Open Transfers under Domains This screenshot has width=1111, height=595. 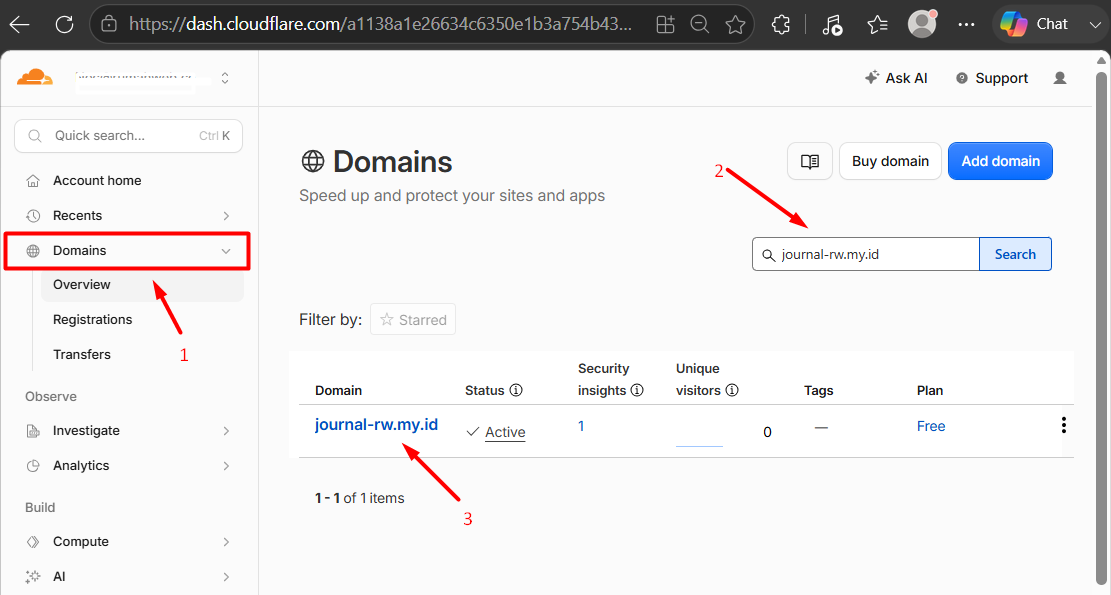click(x=81, y=354)
